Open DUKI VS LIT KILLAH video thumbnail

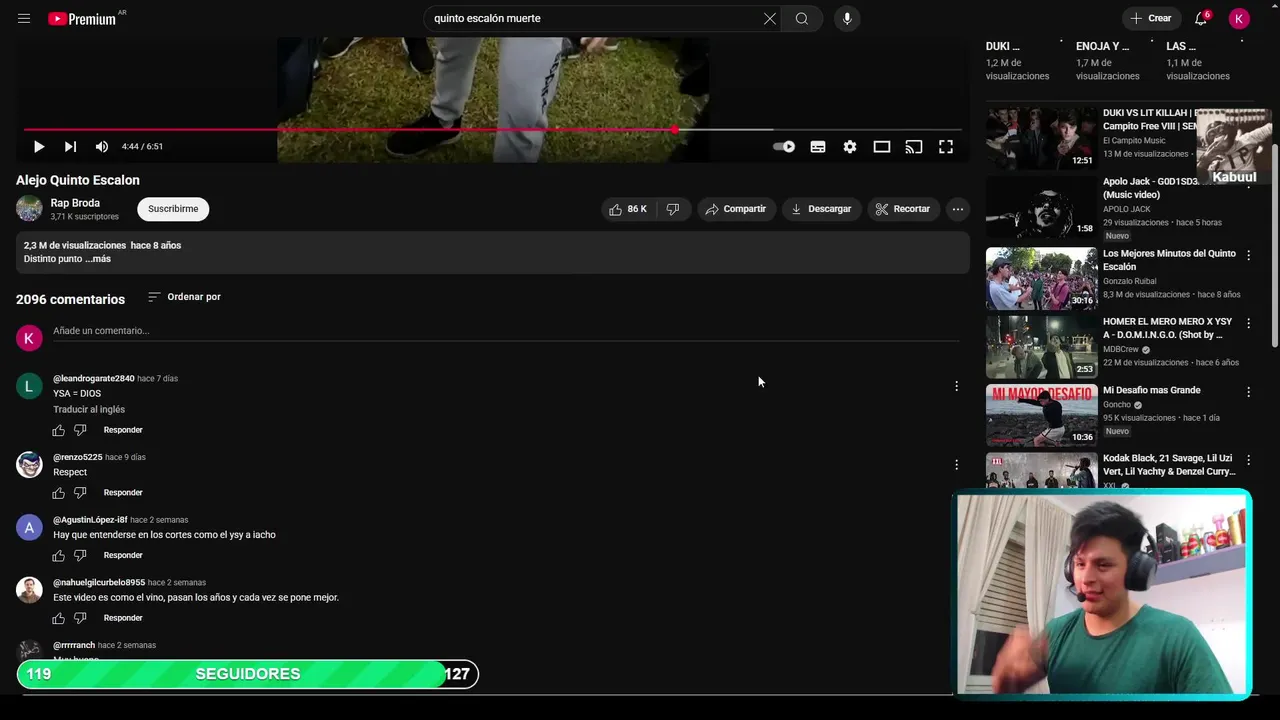pyautogui.click(x=1041, y=138)
